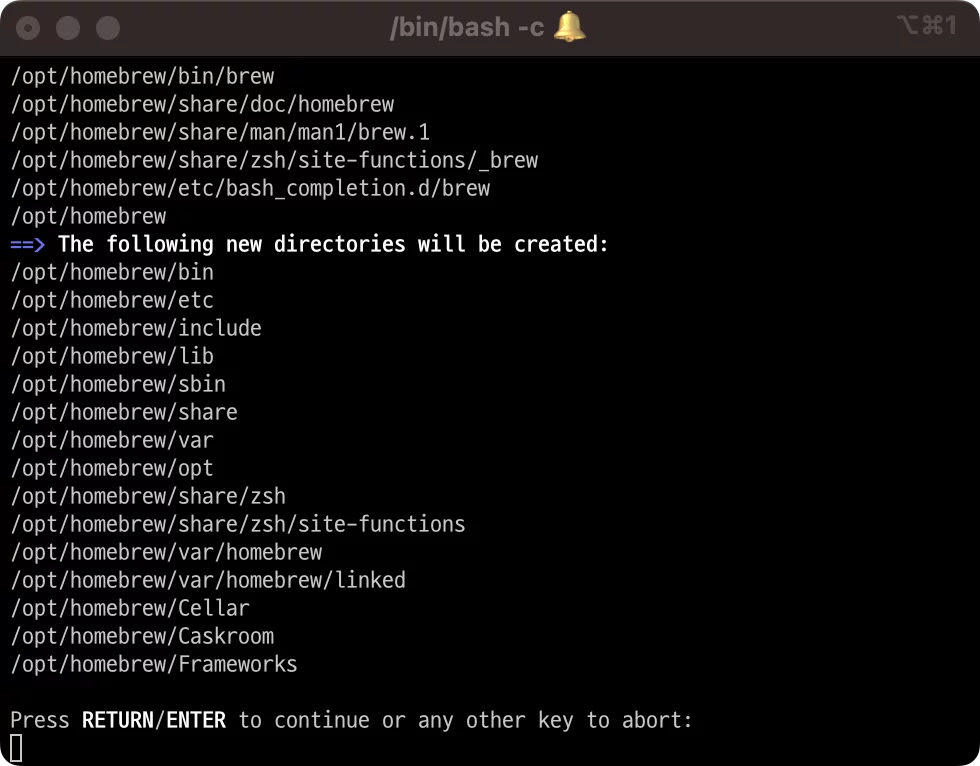Select the /opt/homebrew/Frameworks line
Screen dimensions: 980x766
pos(153,663)
